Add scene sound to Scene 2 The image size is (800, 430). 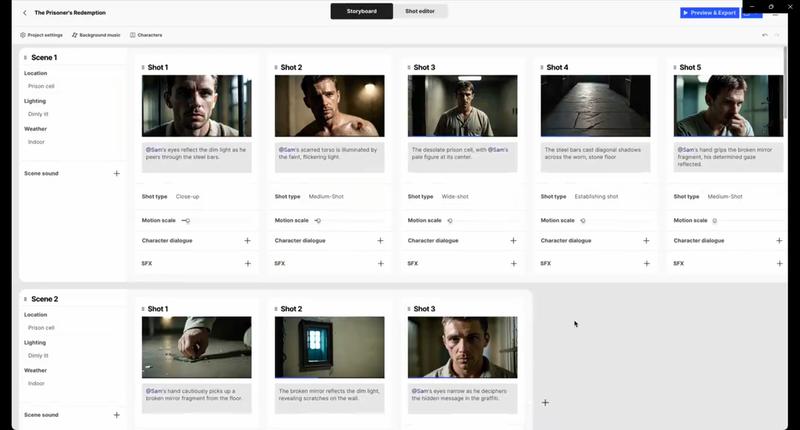pos(116,415)
